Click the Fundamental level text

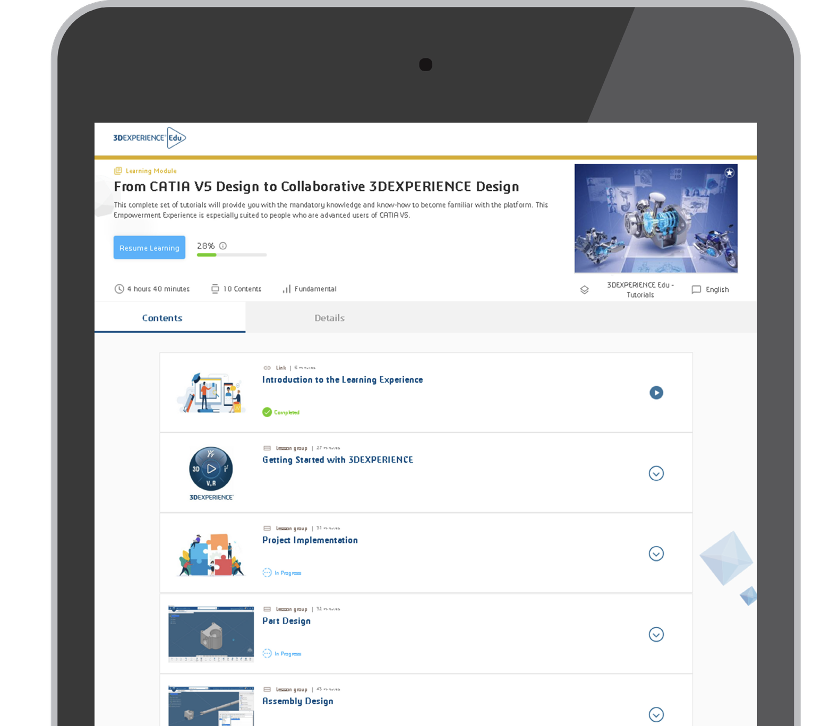(315, 289)
